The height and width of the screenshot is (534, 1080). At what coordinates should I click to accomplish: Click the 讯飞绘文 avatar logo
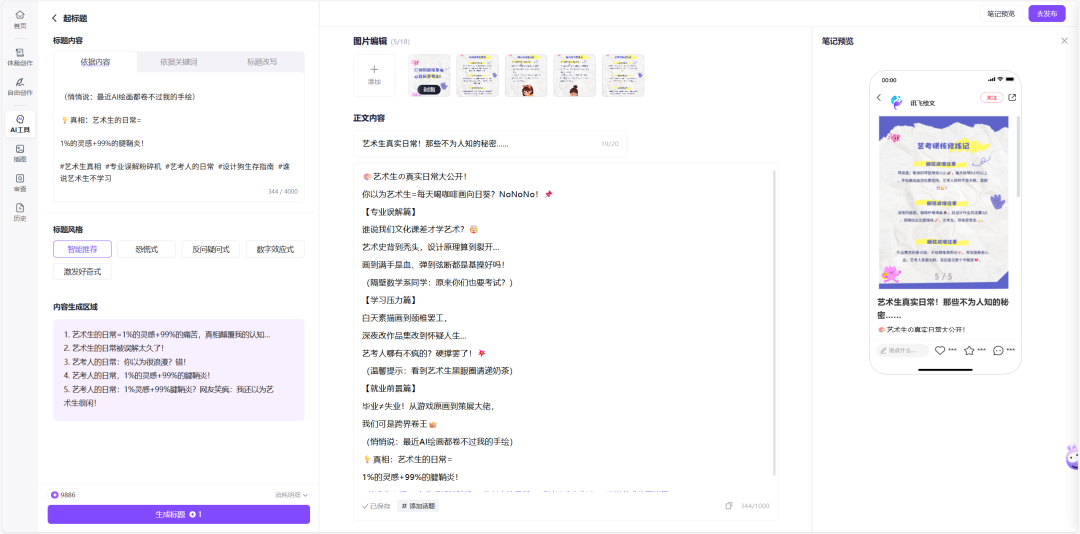click(x=896, y=103)
